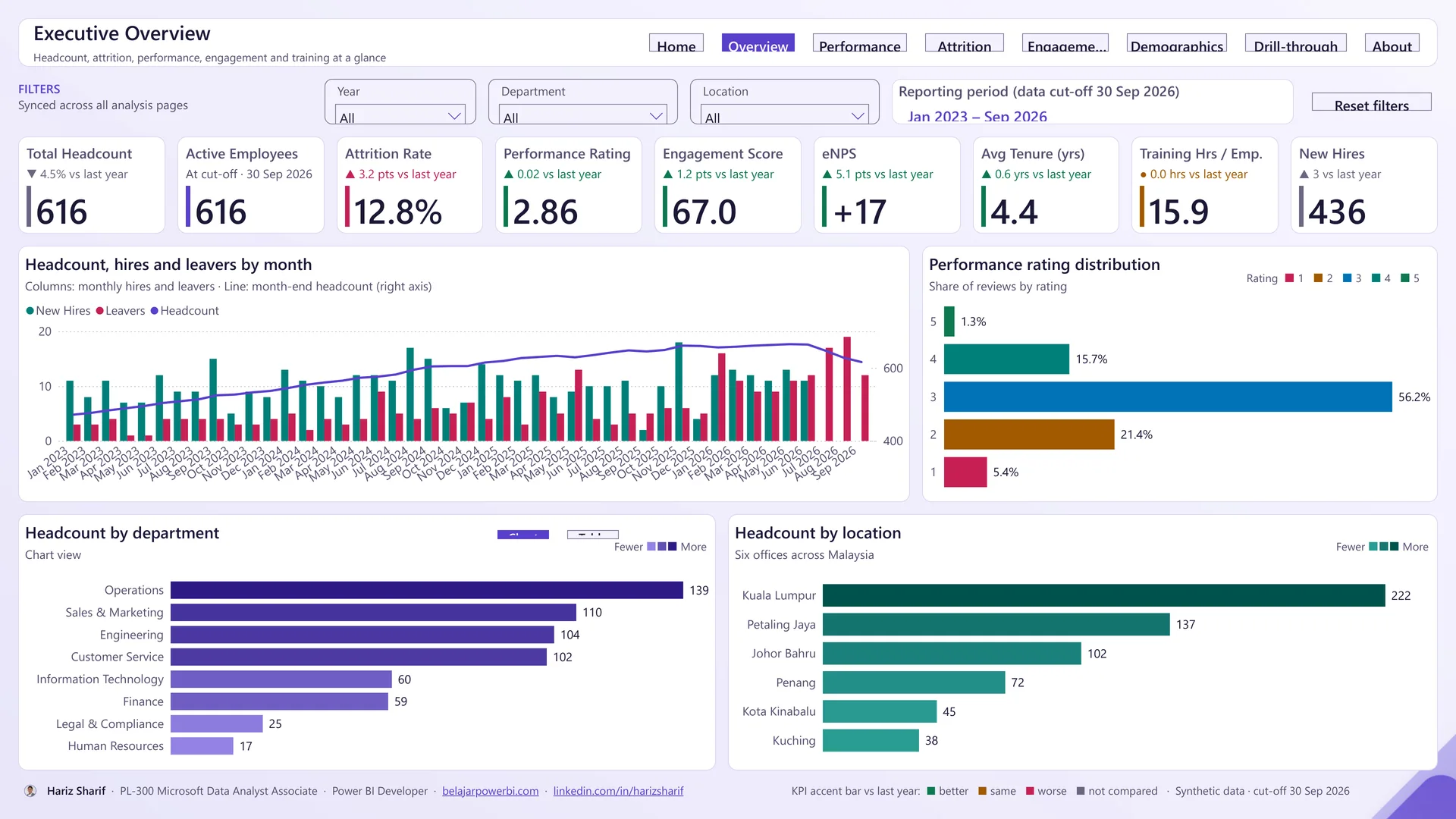Click the green up triangle on eNPS card
This screenshot has width=1456, height=819.
tap(827, 174)
